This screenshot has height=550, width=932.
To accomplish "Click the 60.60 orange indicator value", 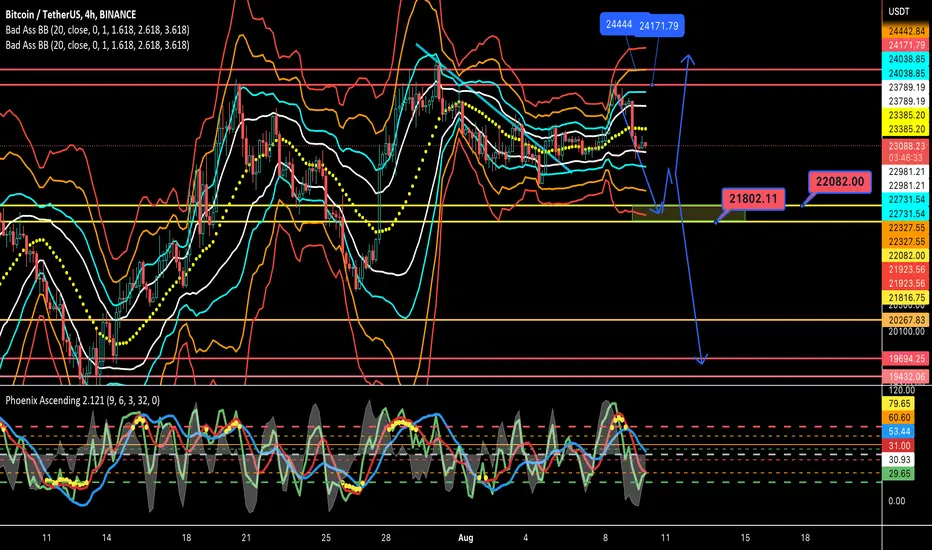I will tap(899, 418).
